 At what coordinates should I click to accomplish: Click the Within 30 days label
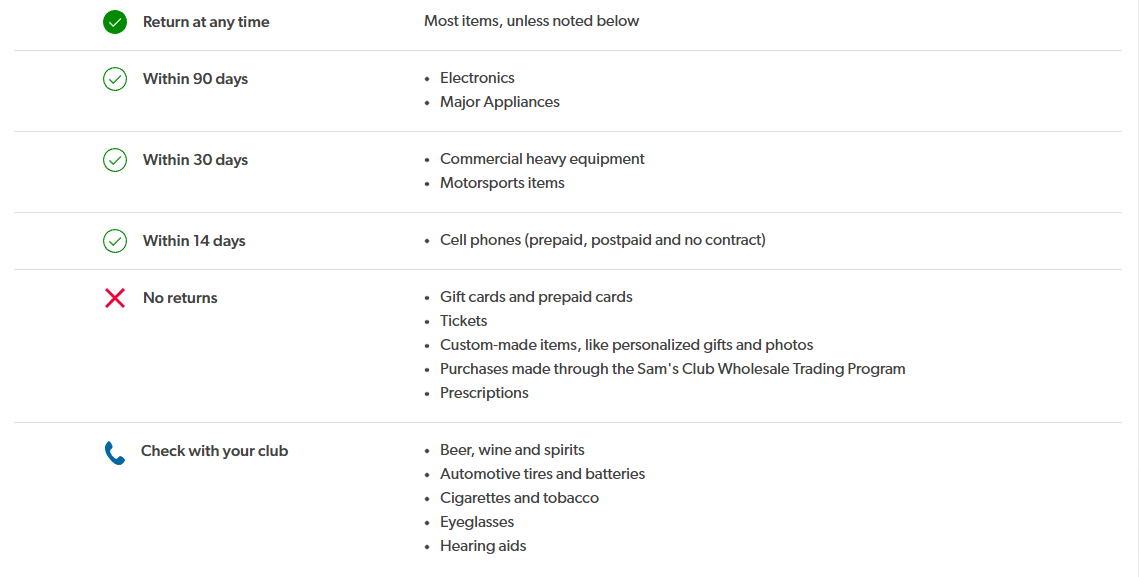pos(195,160)
